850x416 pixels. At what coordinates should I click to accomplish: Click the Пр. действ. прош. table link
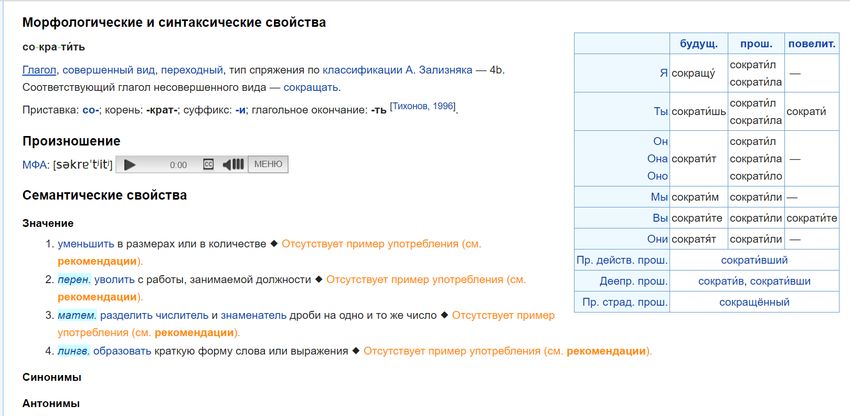(622, 260)
